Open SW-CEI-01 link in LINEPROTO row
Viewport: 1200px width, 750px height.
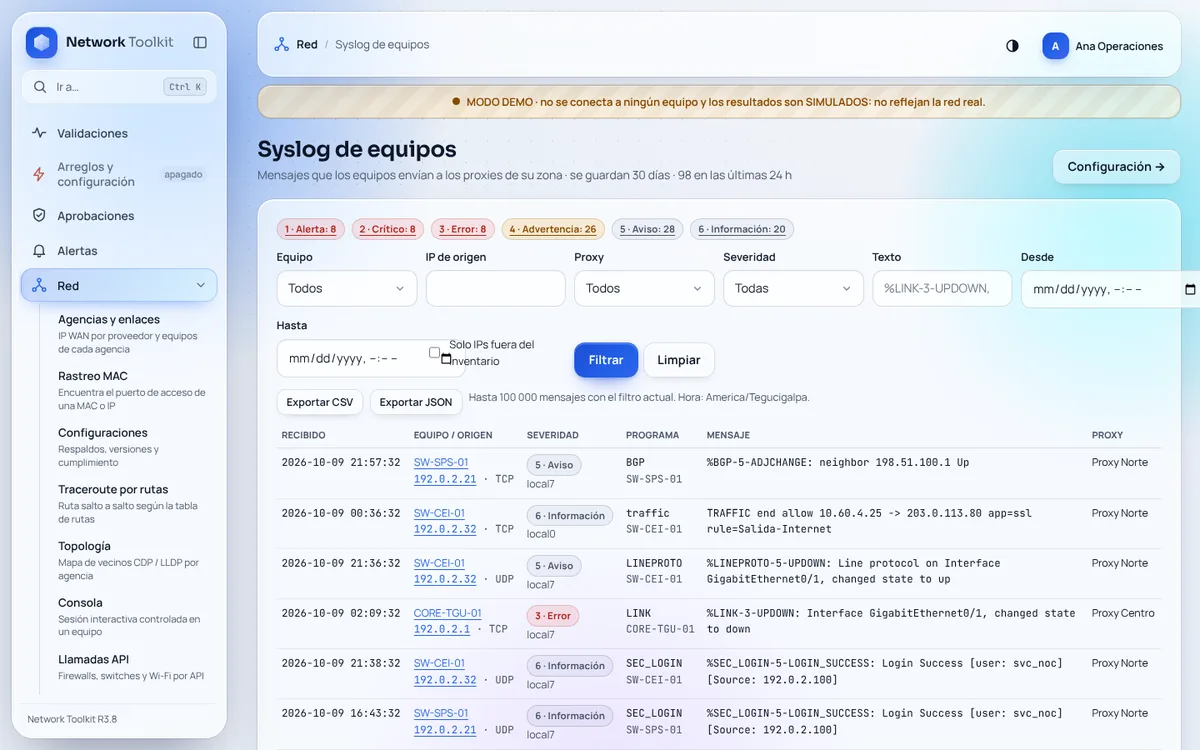click(439, 563)
